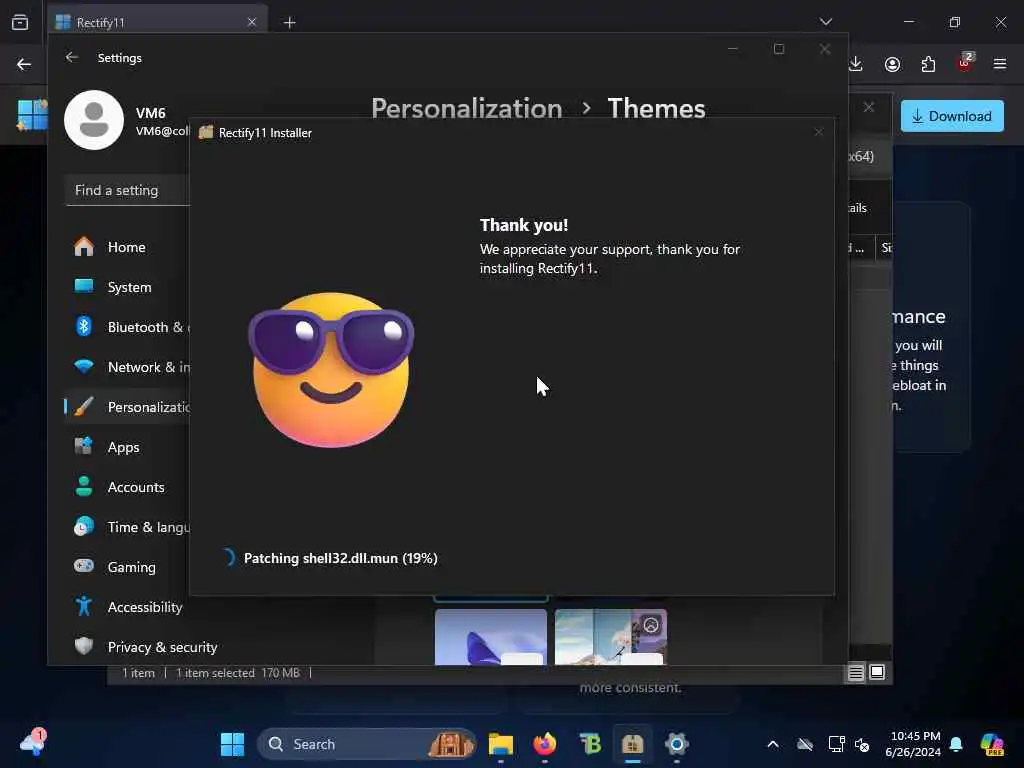The height and width of the screenshot is (768, 1024).
Task: Open a new browser tab
Action: pos(289,22)
